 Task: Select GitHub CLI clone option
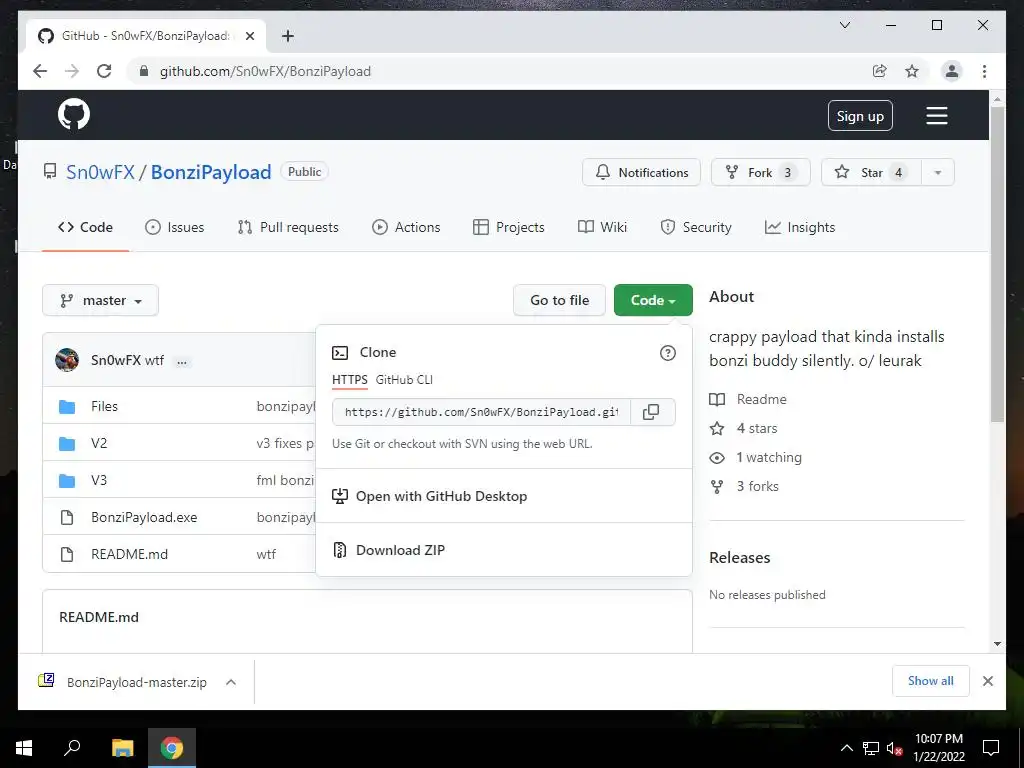pyautogui.click(x=404, y=380)
